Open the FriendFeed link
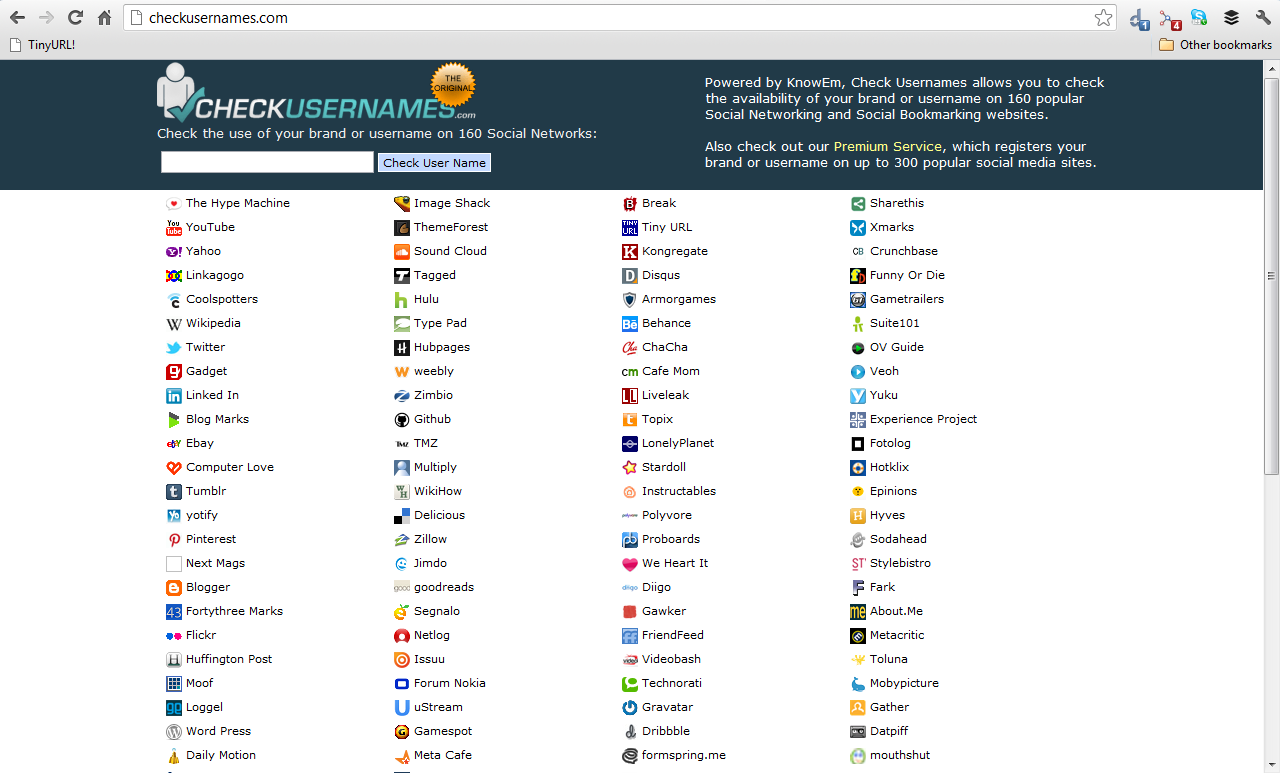Screen dimensions: 1280x773 (673, 635)
